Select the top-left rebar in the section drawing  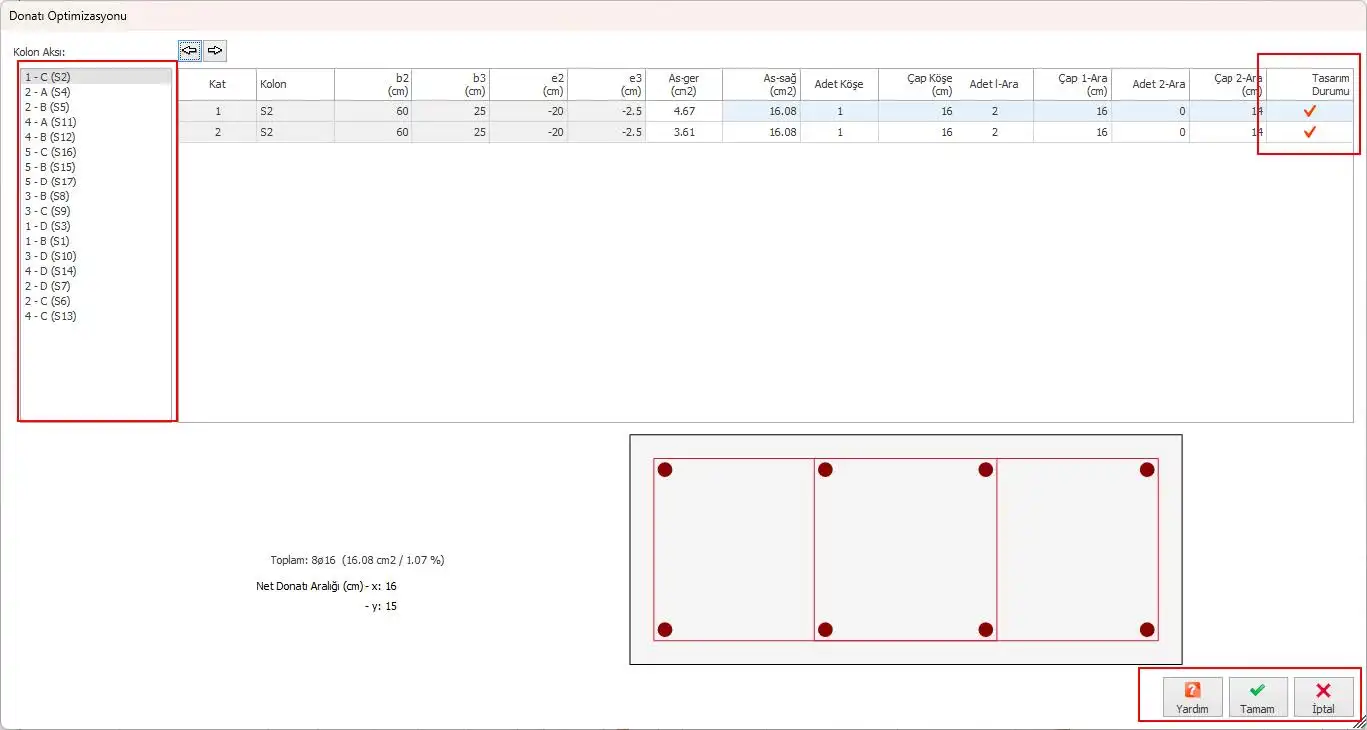(665, 470)
